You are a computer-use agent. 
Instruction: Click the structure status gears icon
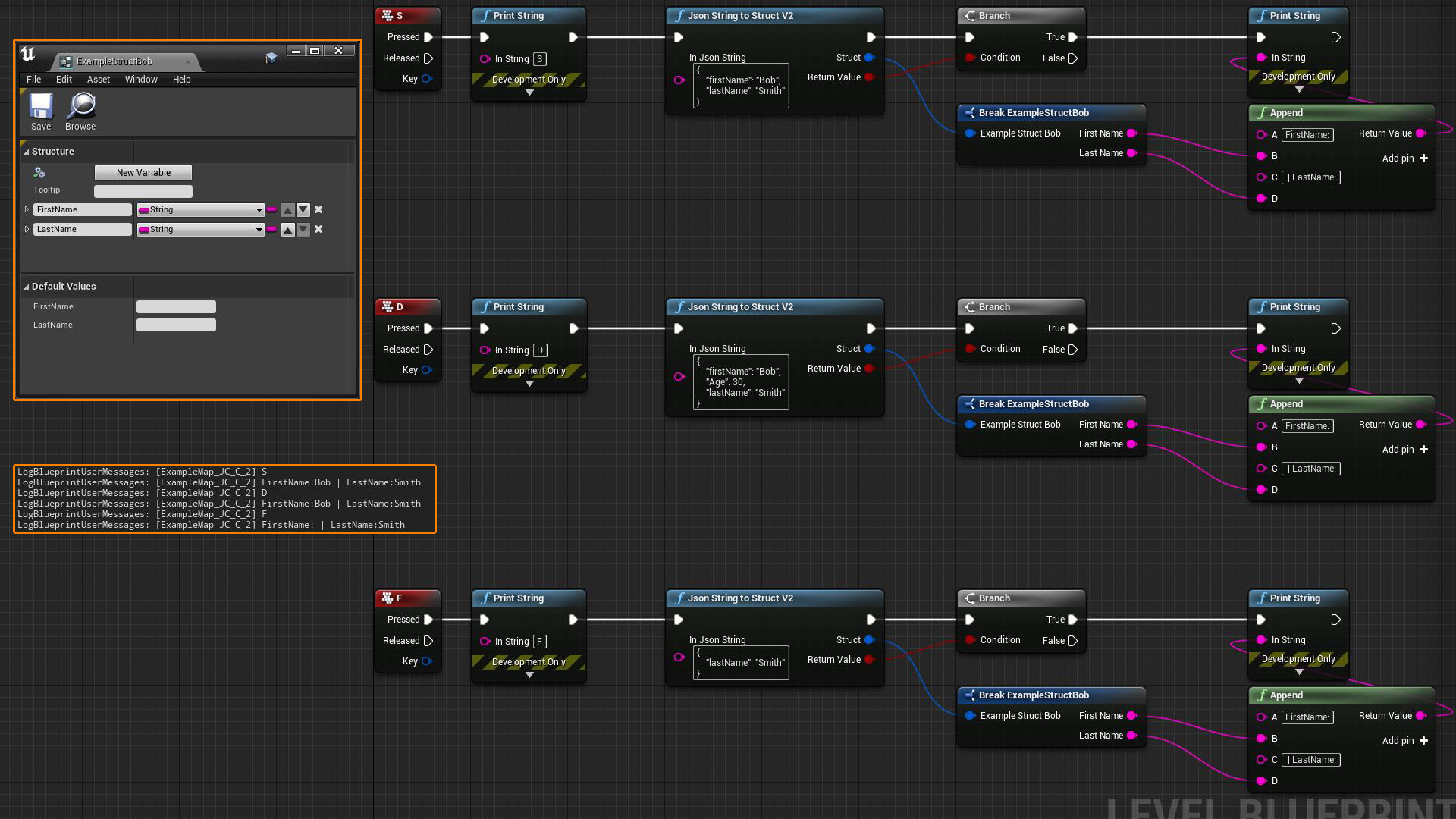39,173
